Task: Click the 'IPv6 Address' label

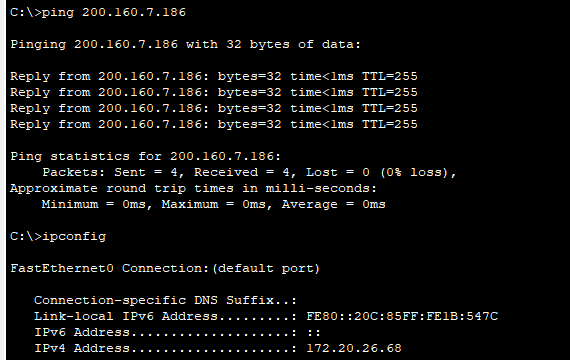Action: pyautogui.click(x=82, y=332)
